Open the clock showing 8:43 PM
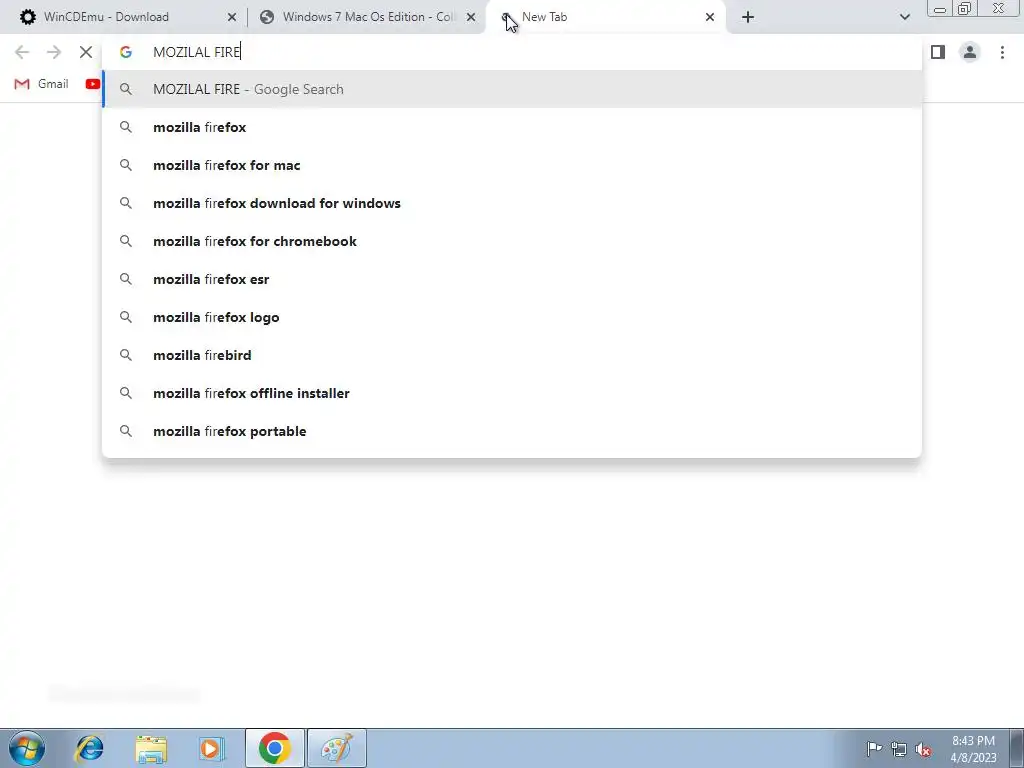This screenshot has height=768, width=1024. pyautogui.click(x=973, y=749)
